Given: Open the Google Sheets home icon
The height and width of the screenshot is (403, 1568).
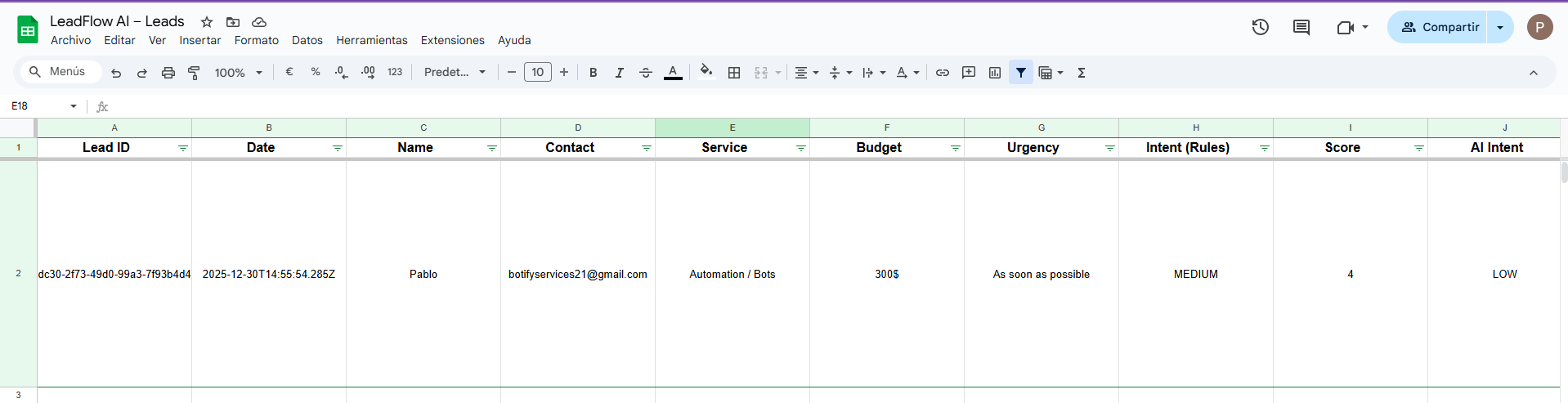Looking at the screenshot, I should pyautogui.click(x=28, y=30).
